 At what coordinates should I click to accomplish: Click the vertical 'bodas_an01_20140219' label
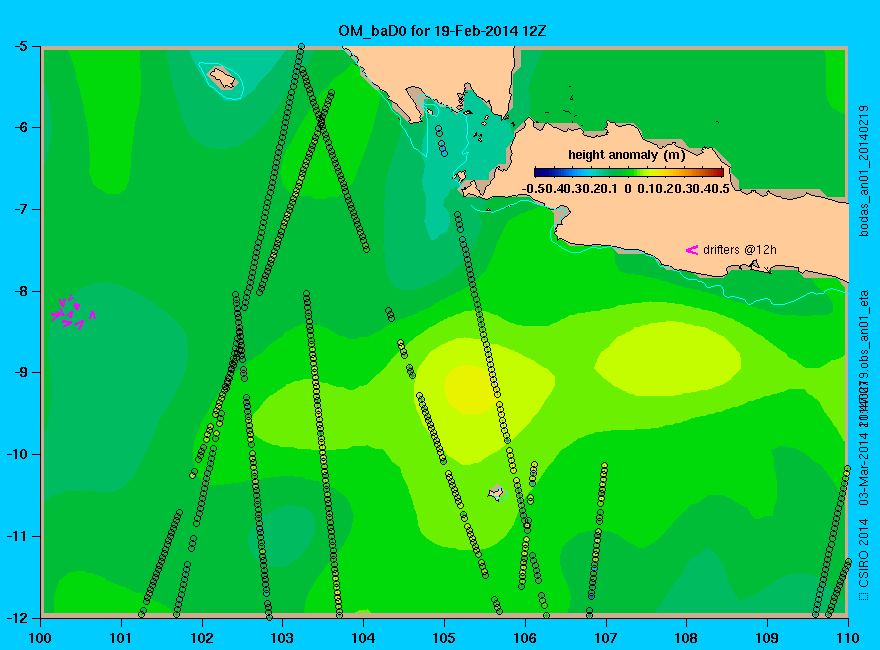coord(864,171)
